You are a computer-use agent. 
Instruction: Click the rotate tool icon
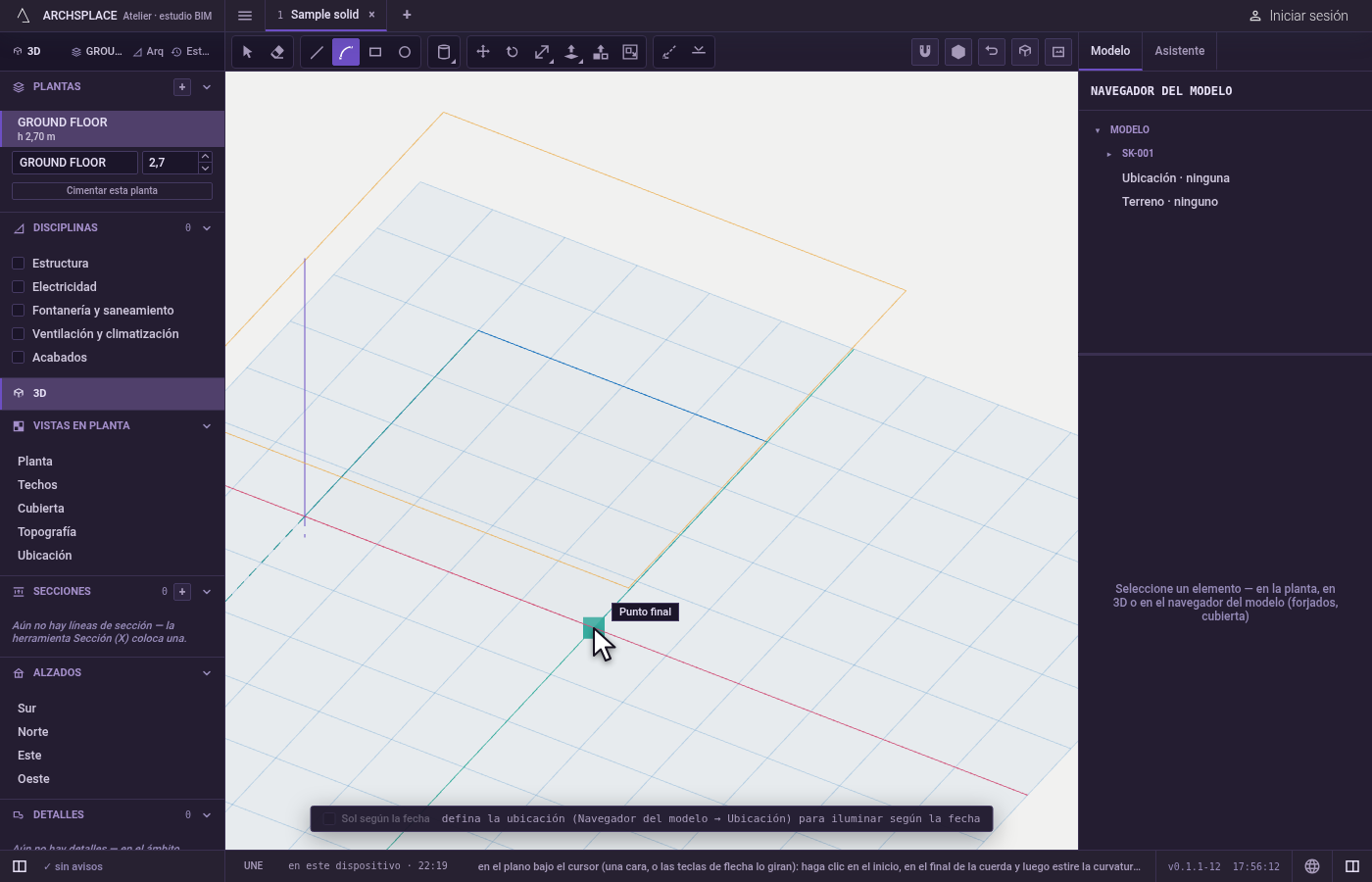pos(513,52)
